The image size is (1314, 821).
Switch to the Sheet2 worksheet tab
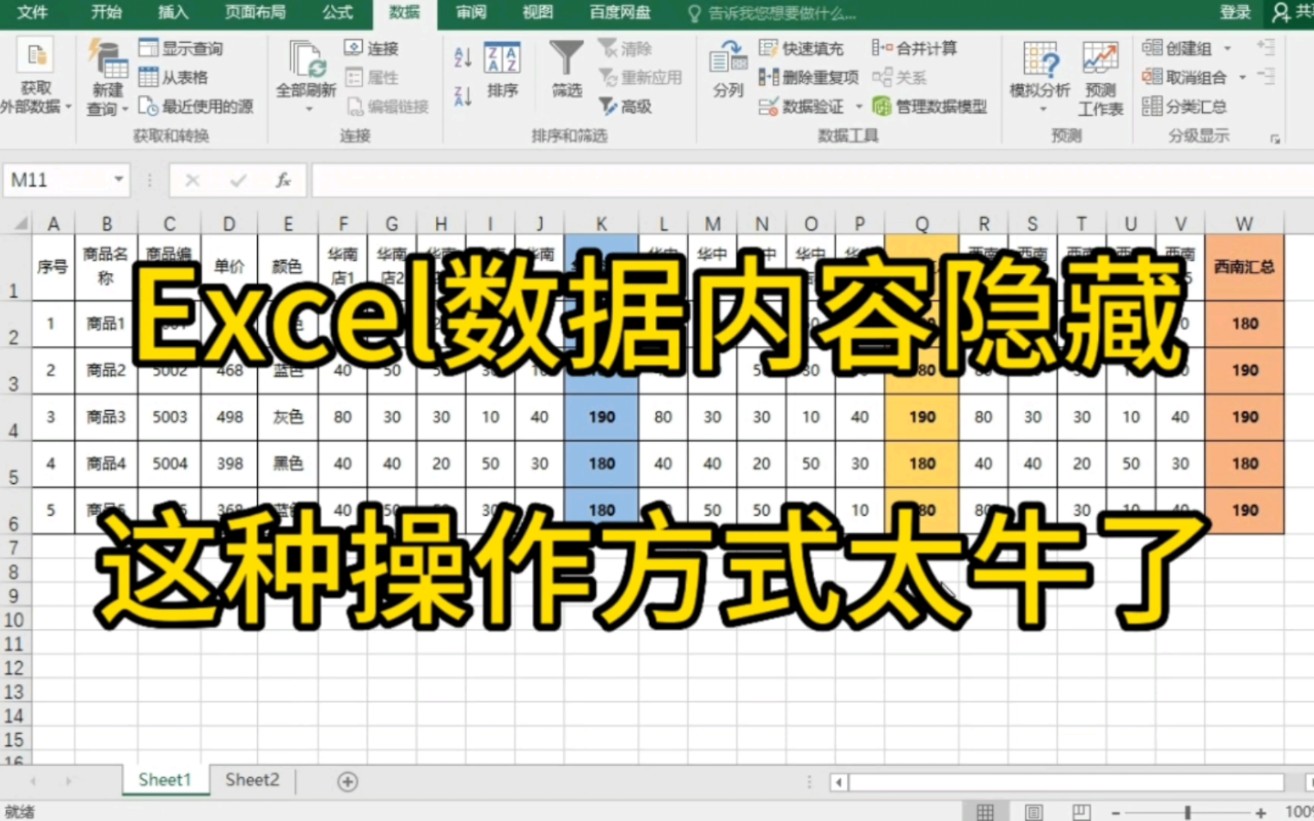[x=251, y=780]
